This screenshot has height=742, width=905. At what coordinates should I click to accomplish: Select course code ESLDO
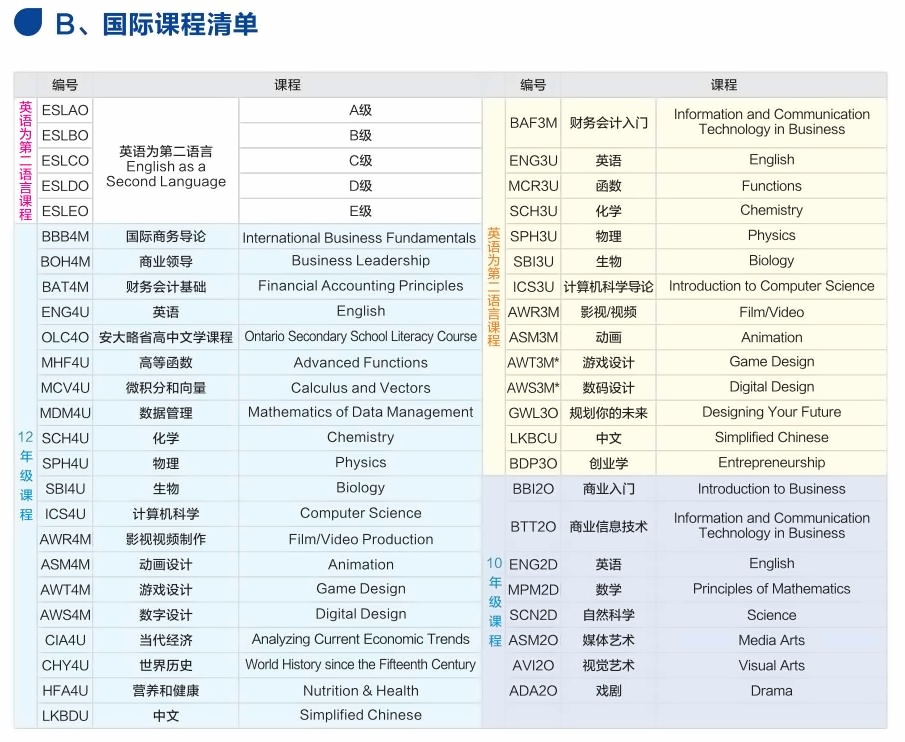65,186
